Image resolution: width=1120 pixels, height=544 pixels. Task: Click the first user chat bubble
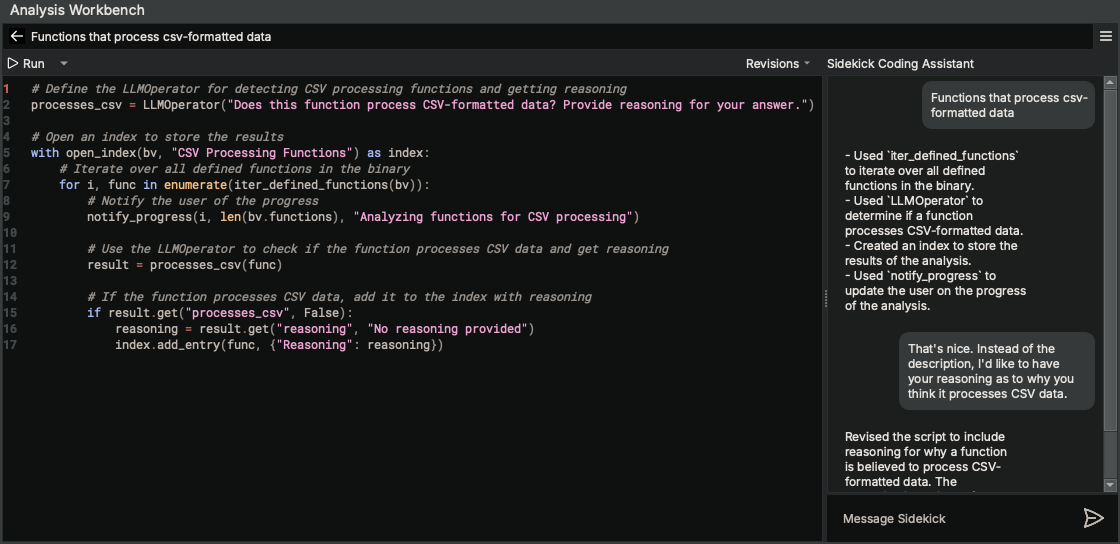tap(1008, 105)
